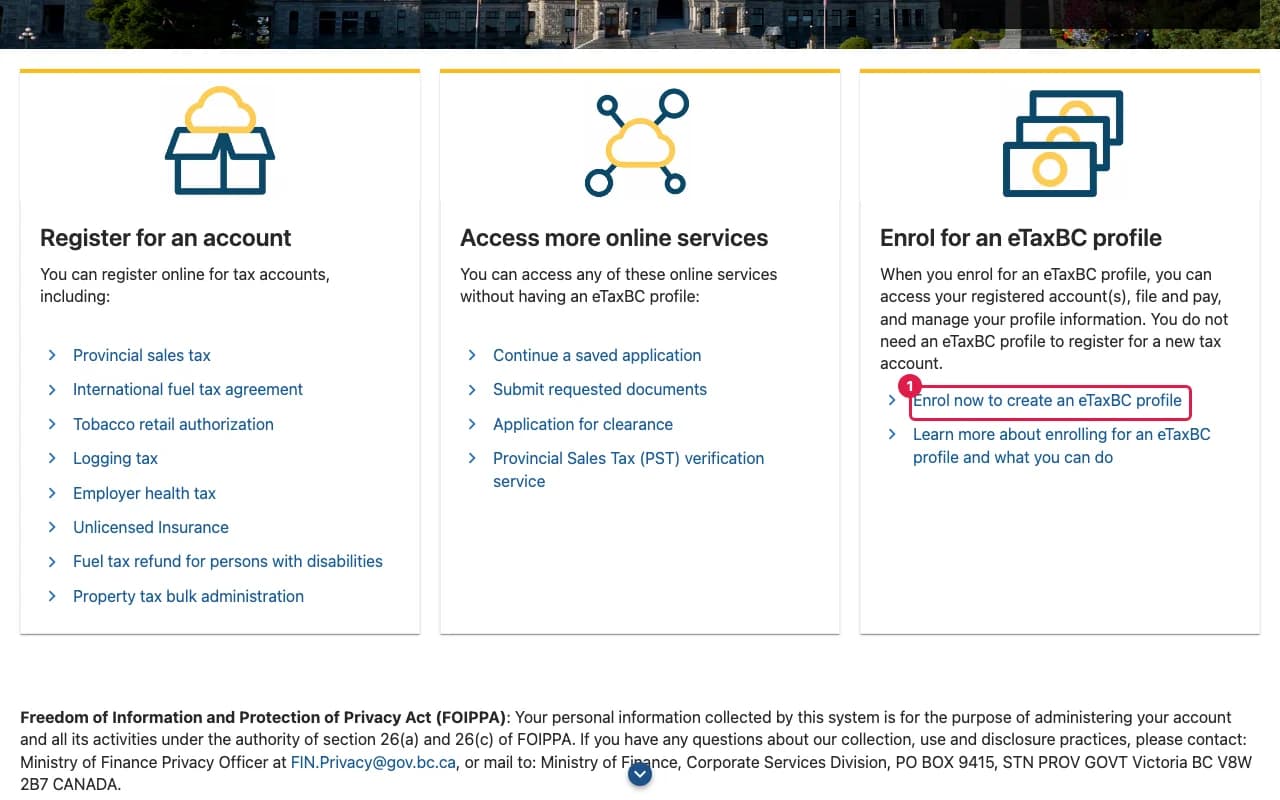Click the Enrol for an eTaxBC profile heading

click(x=1021, y=238)
